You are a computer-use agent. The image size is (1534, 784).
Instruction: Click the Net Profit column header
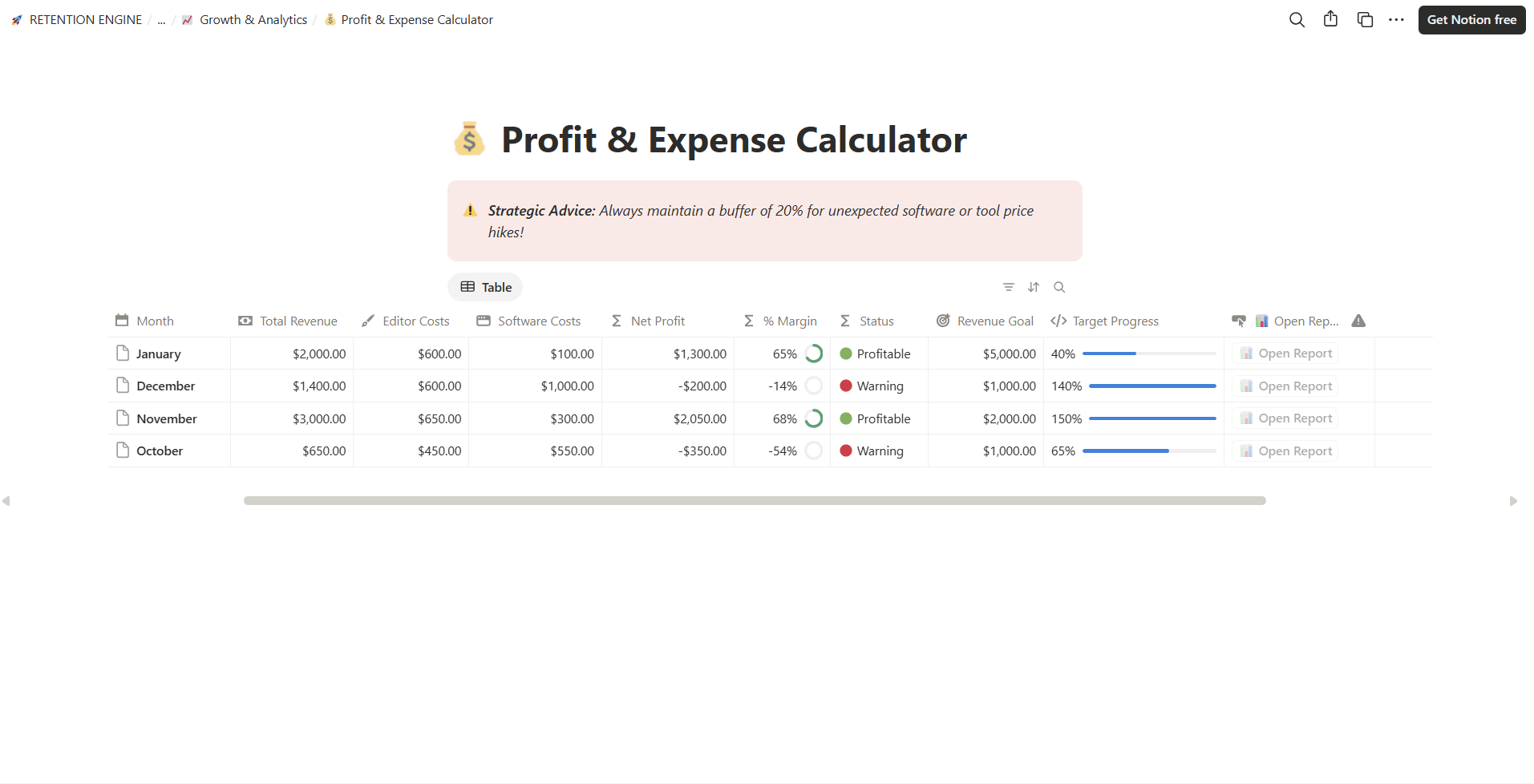(668, 321)
